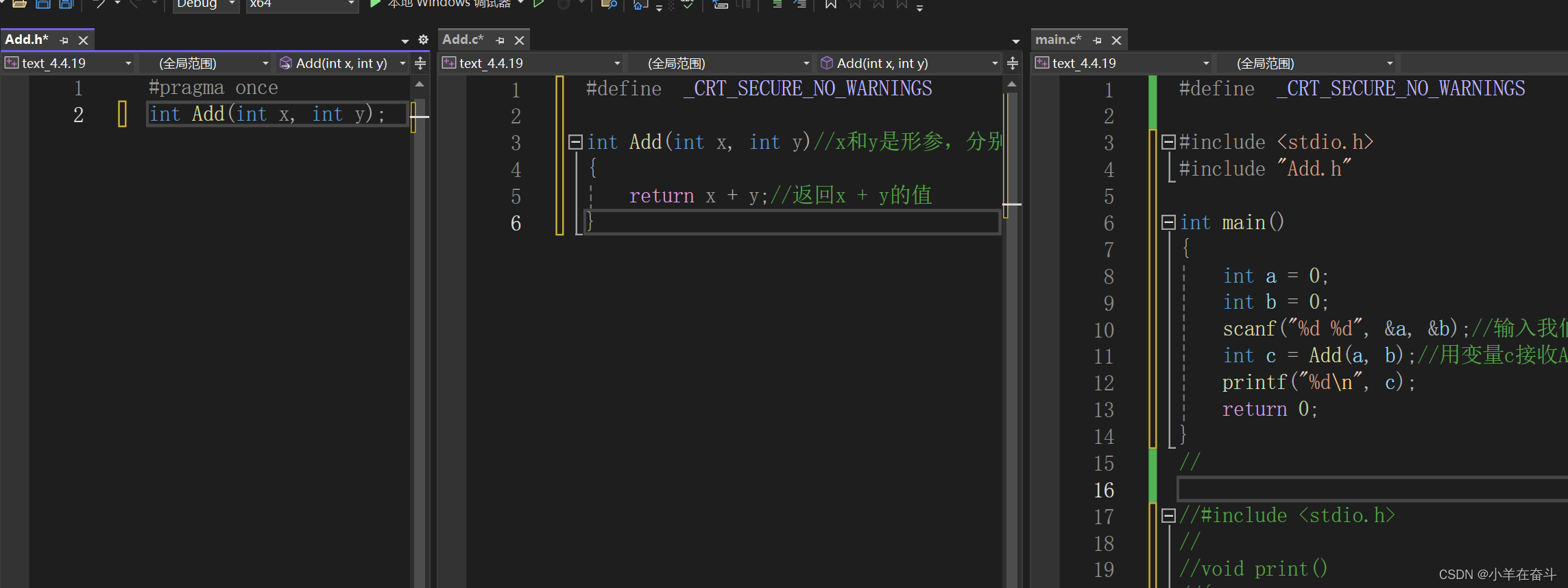Show open documents list for Add.h pane
The width and height of the screenshot is (1568, 588).
[x=405, y=41]
